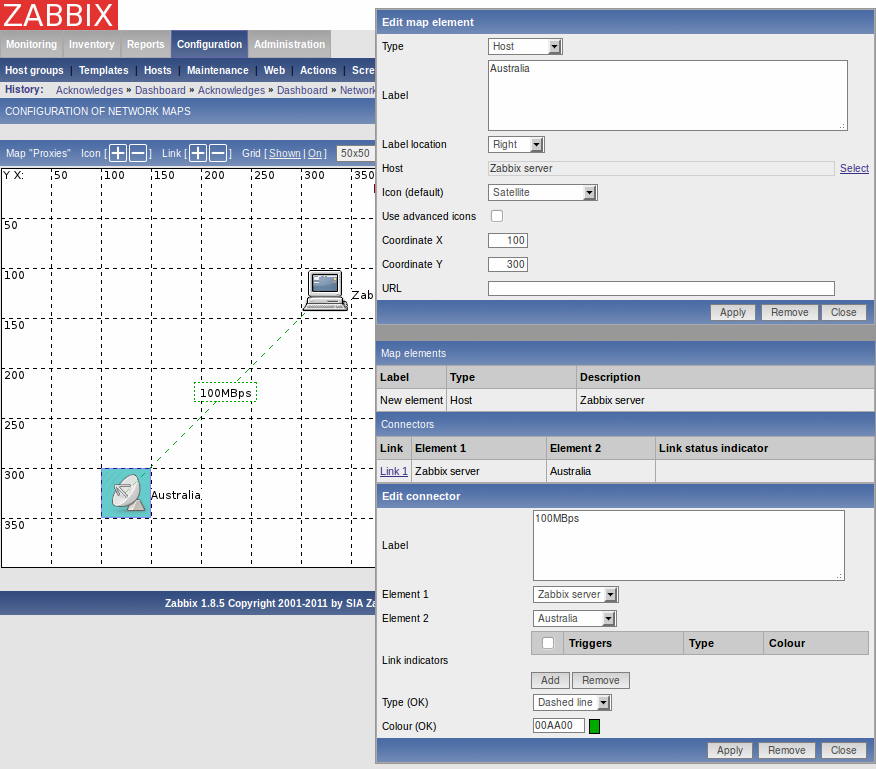Click Apply in Edit map element
The width and height of the screenshot is (876, 769).
coord(732,312)
